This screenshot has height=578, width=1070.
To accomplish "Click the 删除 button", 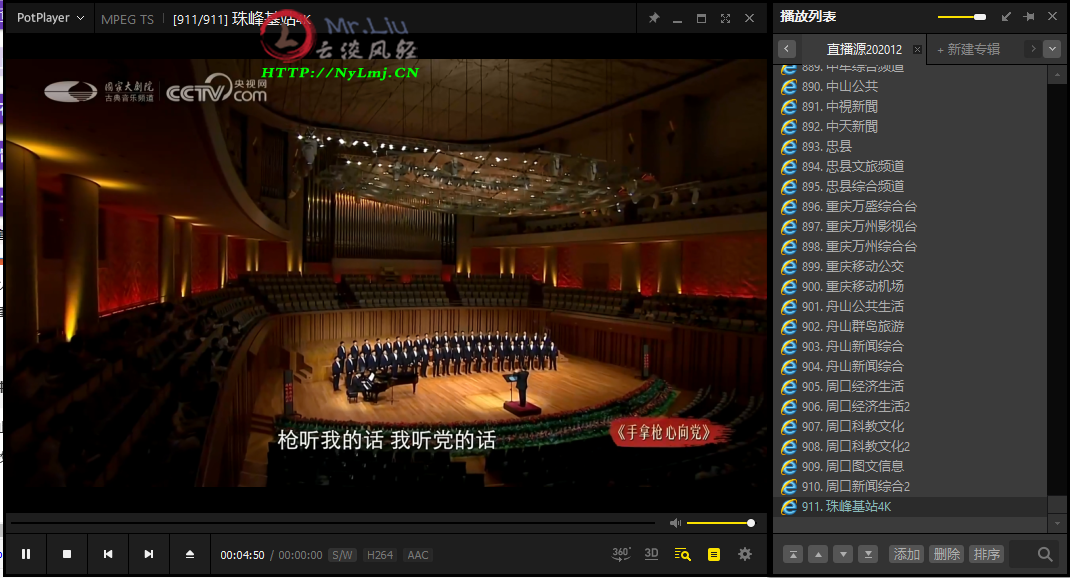I will pos(946,554).
